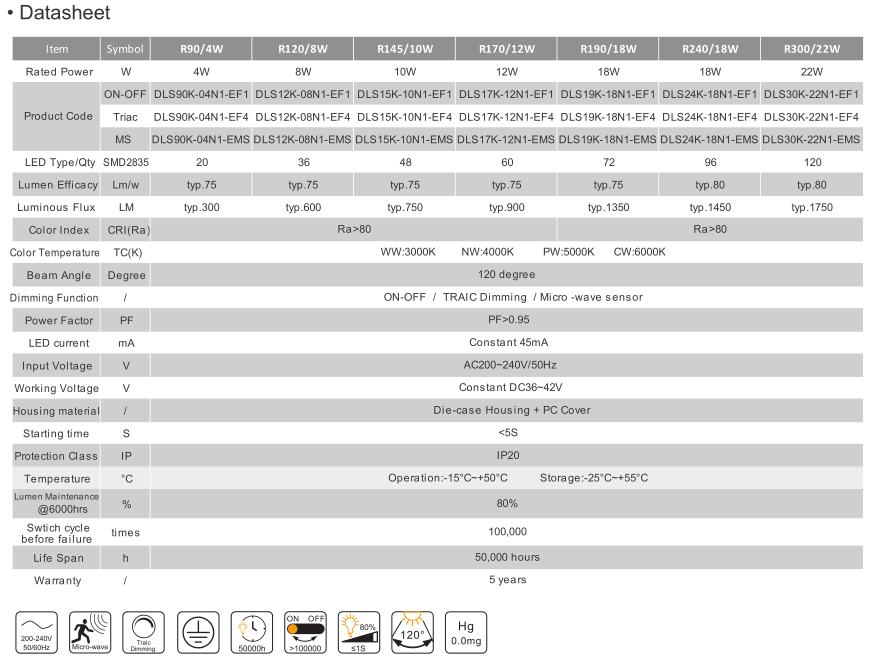The width and height of the screenshot is (890, 659).
Task: Select the 50000h lamp lifespan icon
Action: tap(251, 632)
